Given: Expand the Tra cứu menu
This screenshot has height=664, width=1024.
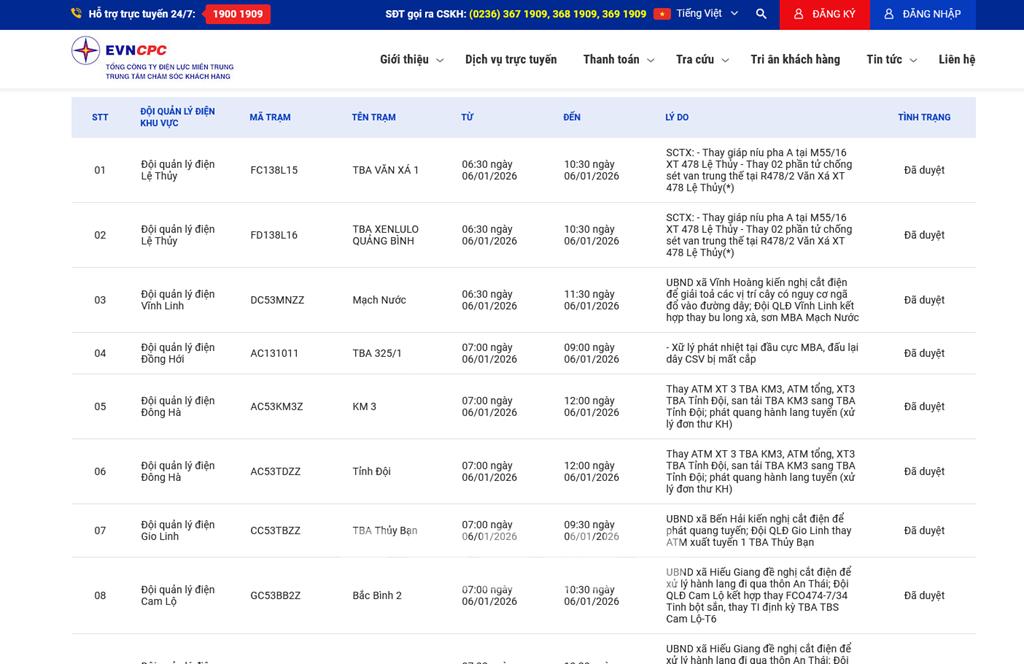Looking at the screenshot, I should click(x=702, y=60).
